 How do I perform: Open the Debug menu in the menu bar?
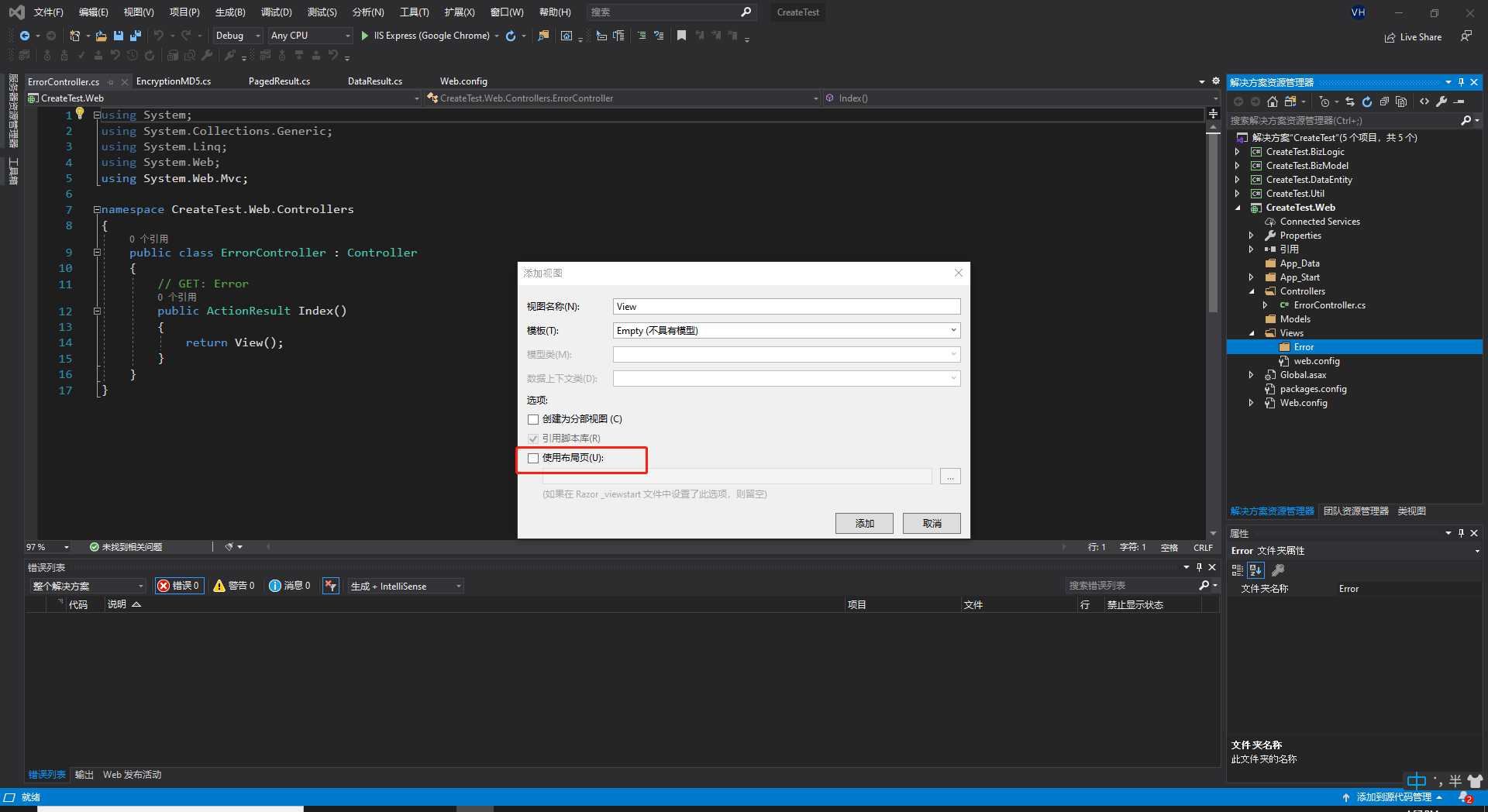276,12
